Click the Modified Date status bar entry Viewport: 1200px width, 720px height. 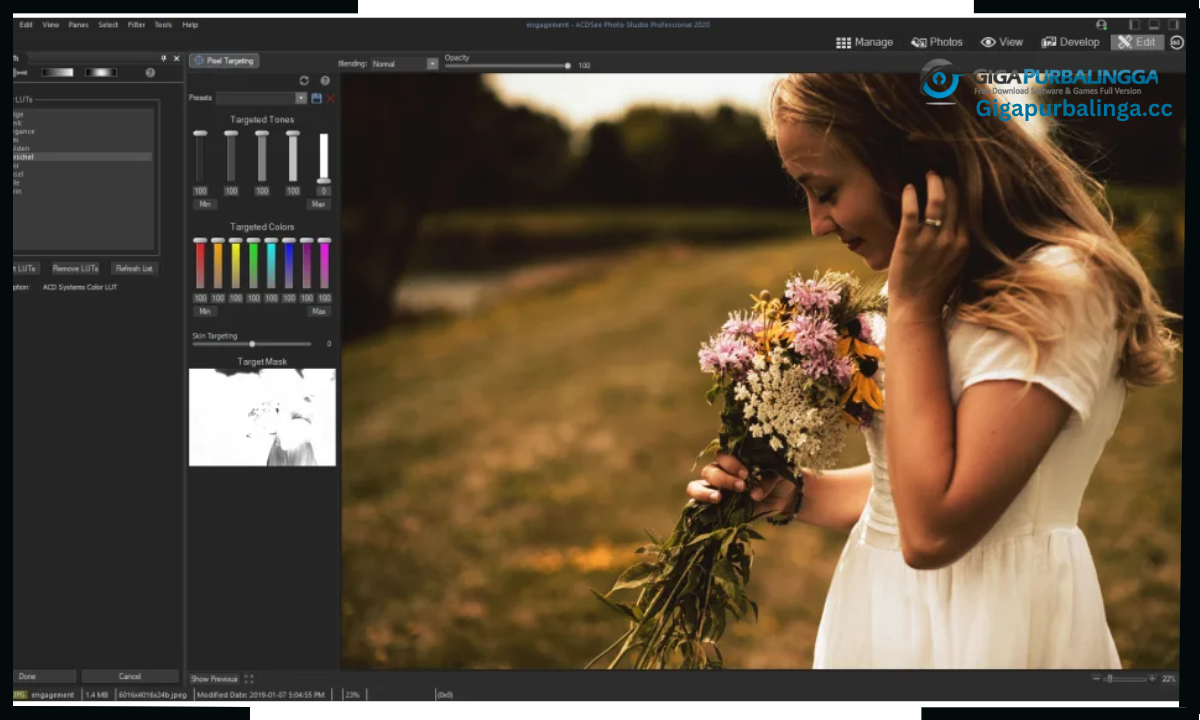pyautogui.click(x=261, y=694)
